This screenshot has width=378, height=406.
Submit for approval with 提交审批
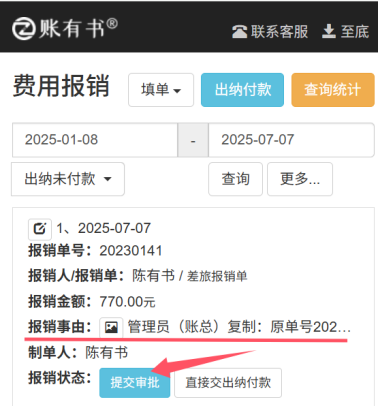pyautogui.click(x=135, y=382)
